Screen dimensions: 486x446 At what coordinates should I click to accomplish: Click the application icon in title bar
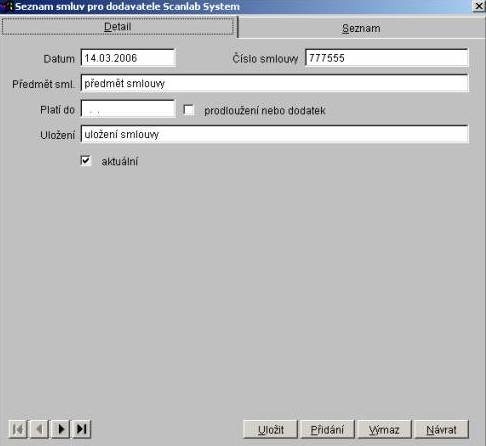tap(6, 6)
